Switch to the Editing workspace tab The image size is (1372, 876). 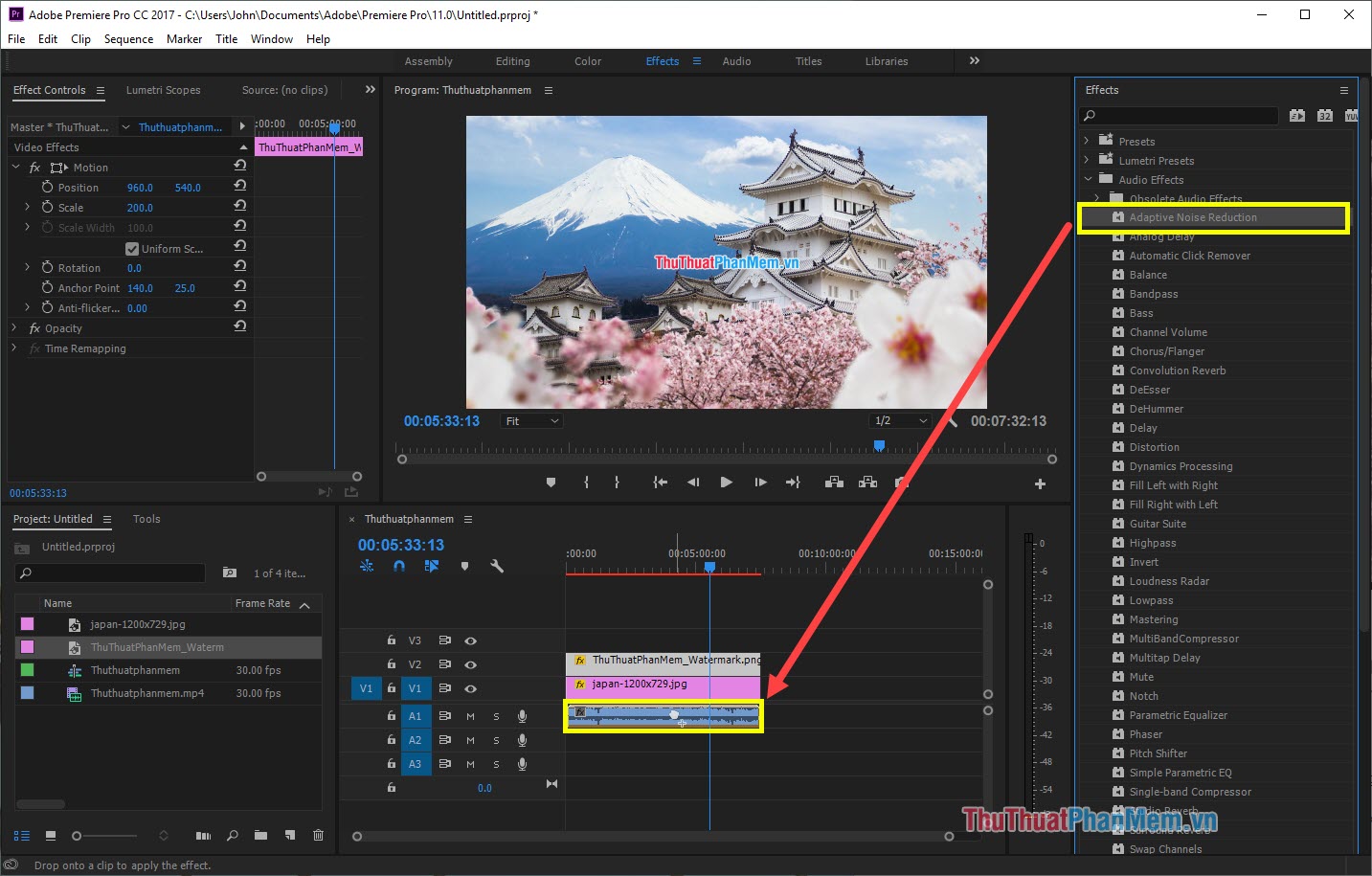[512, 60]
